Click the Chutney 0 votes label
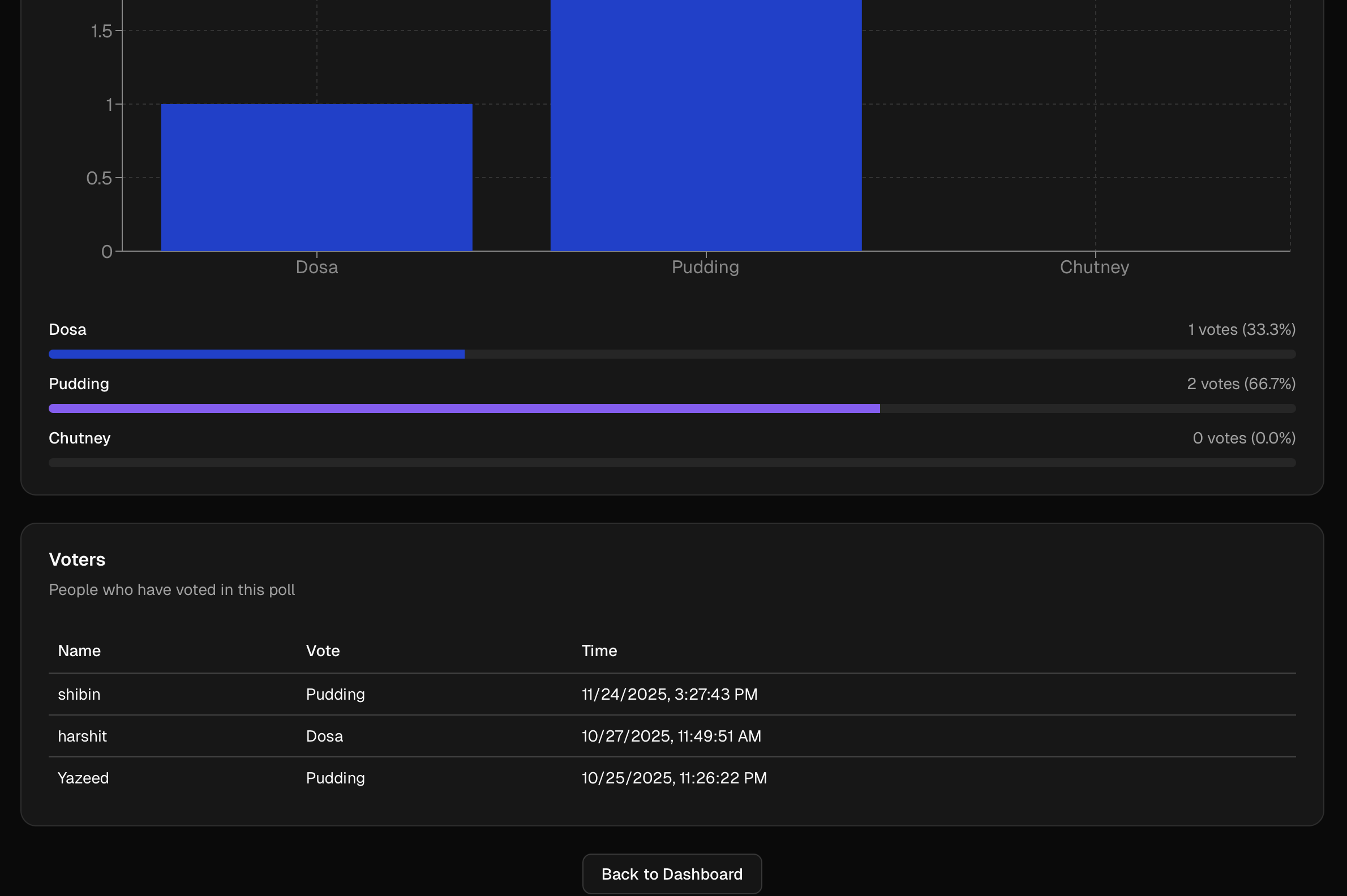The image size is (1347, 896). (1244, 438)
